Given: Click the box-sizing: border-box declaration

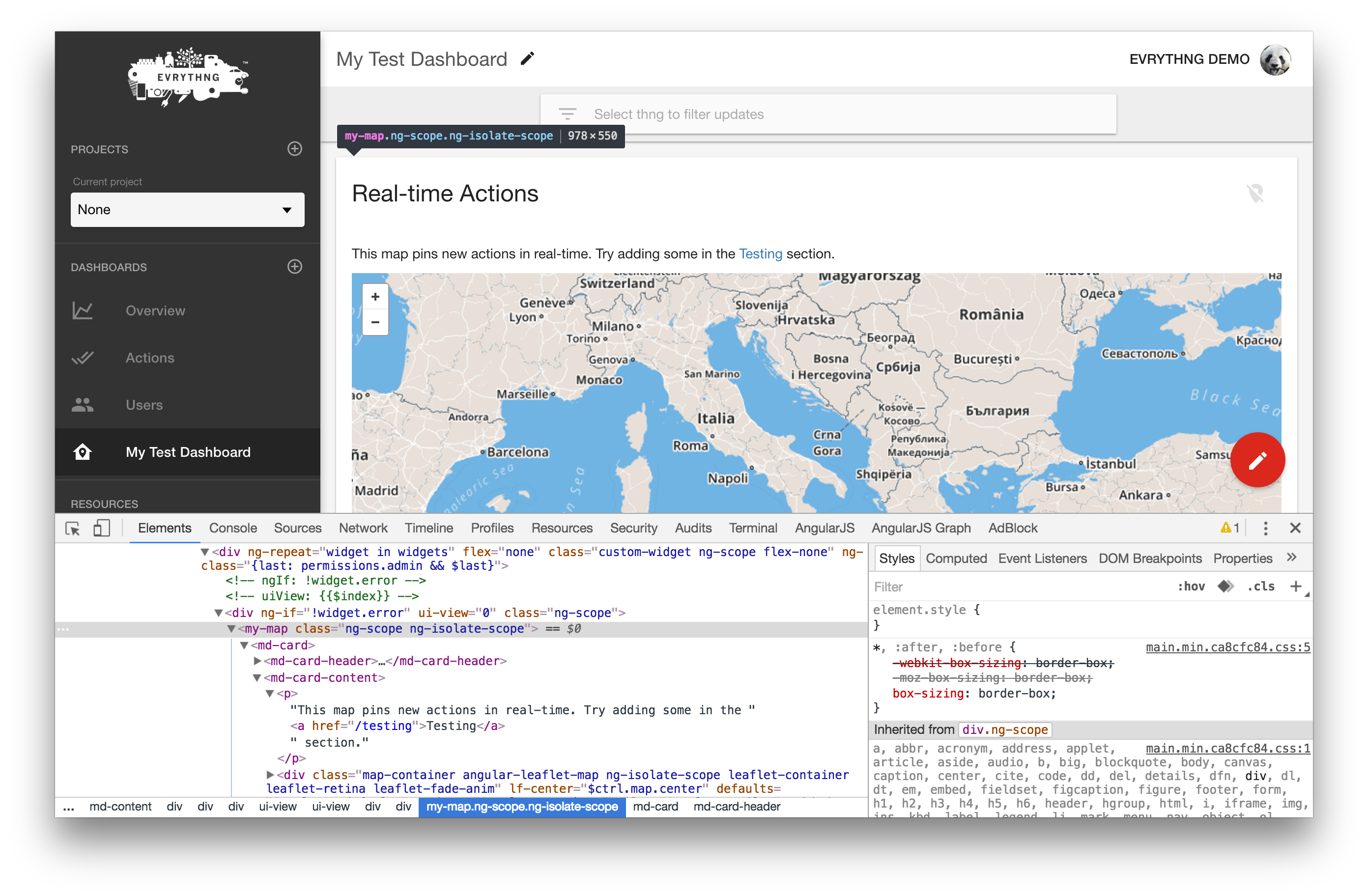Looking at the screenshot, I should coord(974,694).
